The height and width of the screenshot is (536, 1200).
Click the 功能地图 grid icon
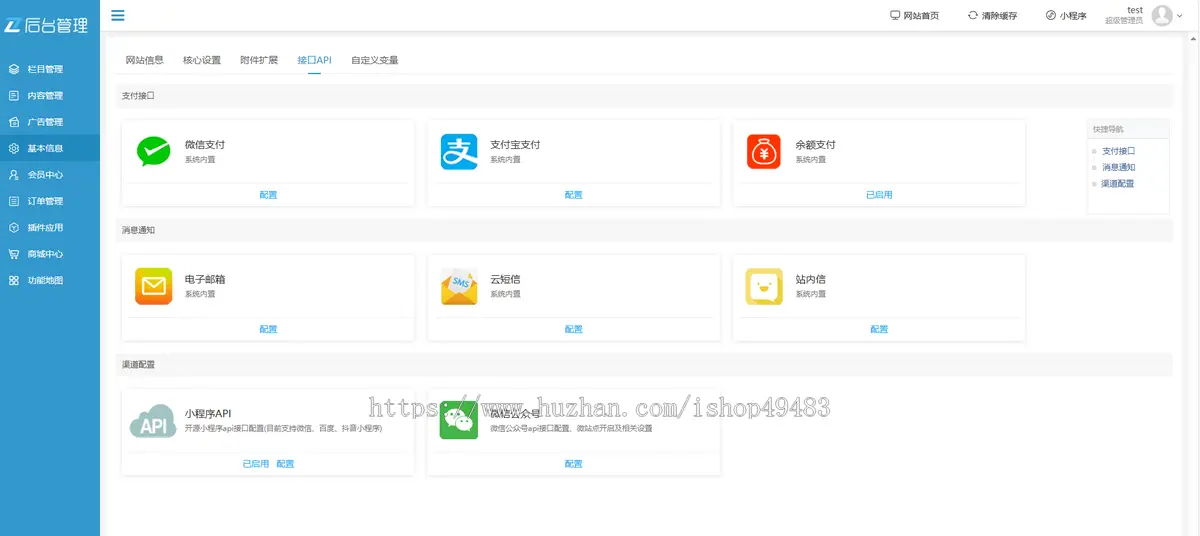pyautogui.click(x=14, y=280)
